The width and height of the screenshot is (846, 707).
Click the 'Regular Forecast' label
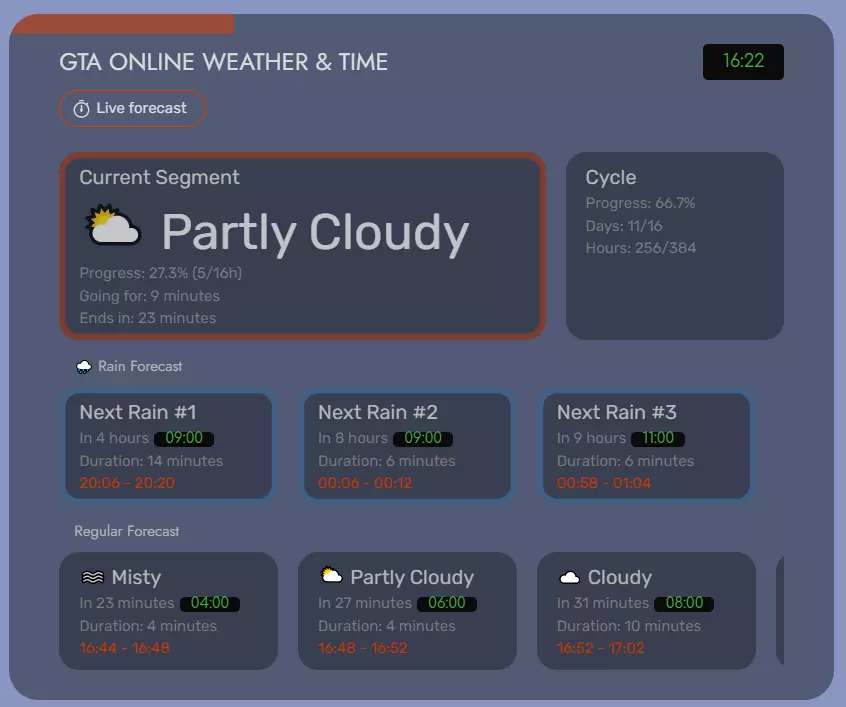[127, 531]
